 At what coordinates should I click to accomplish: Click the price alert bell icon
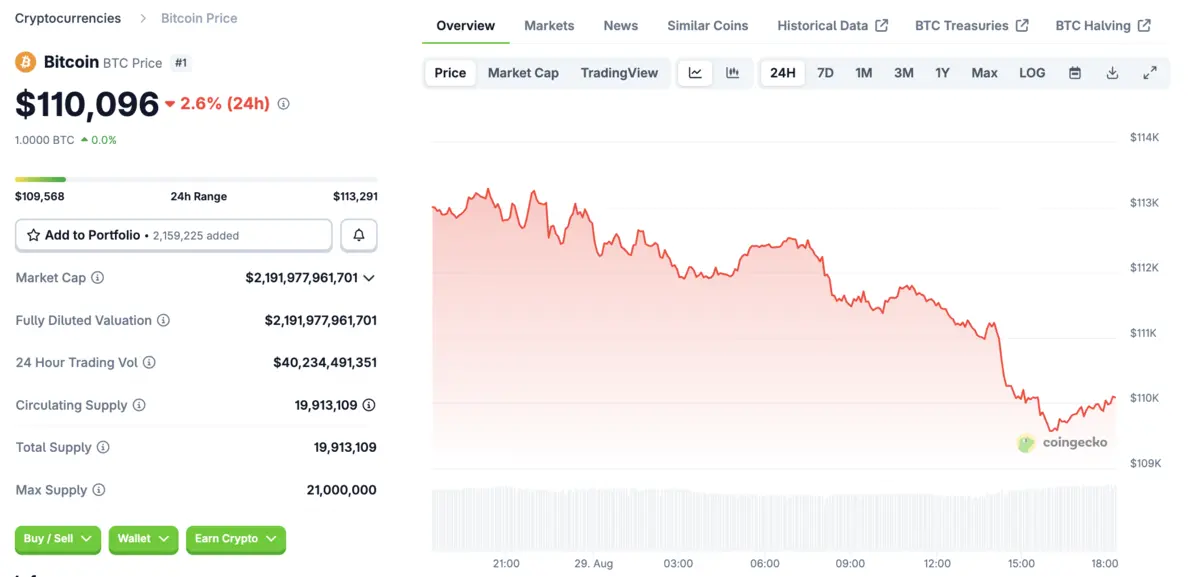(x=359, y=235)
